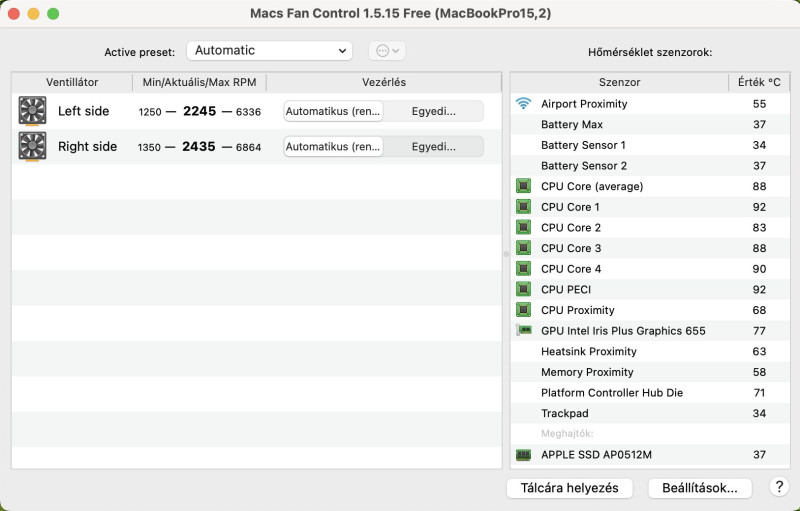The width and height of the screenshot is (800, 511).
Task: Click the Right side fan icon
Action: click(32, 146)
